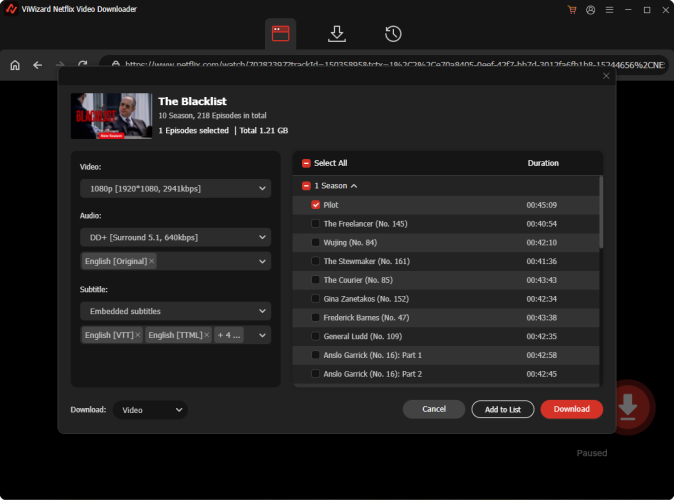Check Frederick Barnes (No. 47) episode

click(316, 317)
